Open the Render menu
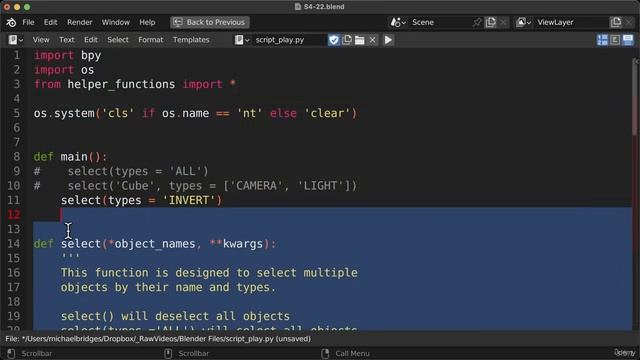 click(80, 22)
